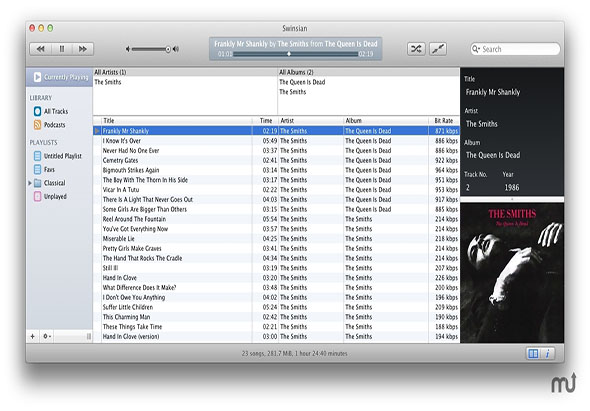590x411 pixels.
Task: Add a new playlist with plus button
Action: click(32, 336)
